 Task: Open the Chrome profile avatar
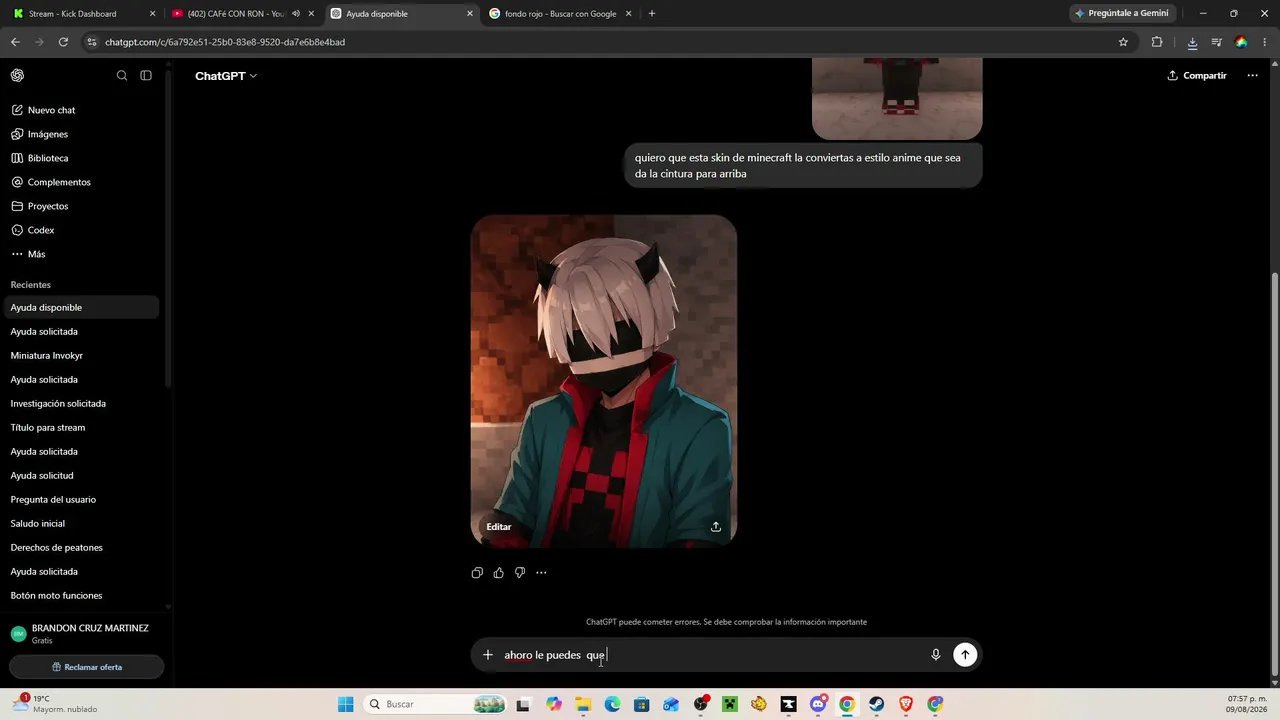point(1241,42)
